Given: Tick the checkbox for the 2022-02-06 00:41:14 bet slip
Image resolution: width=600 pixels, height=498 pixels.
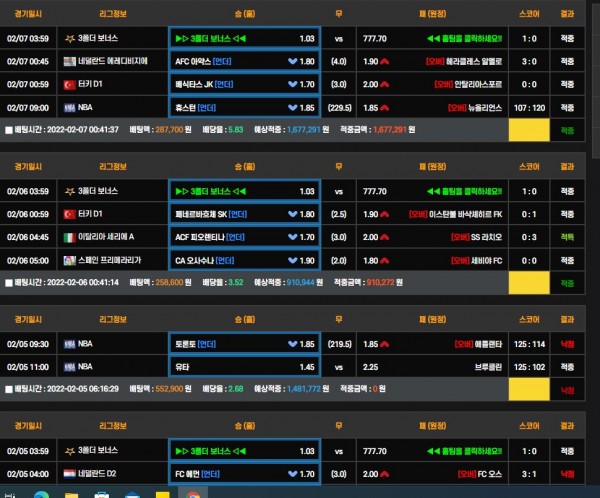Looking at the screenshot, I should point(9,283).
